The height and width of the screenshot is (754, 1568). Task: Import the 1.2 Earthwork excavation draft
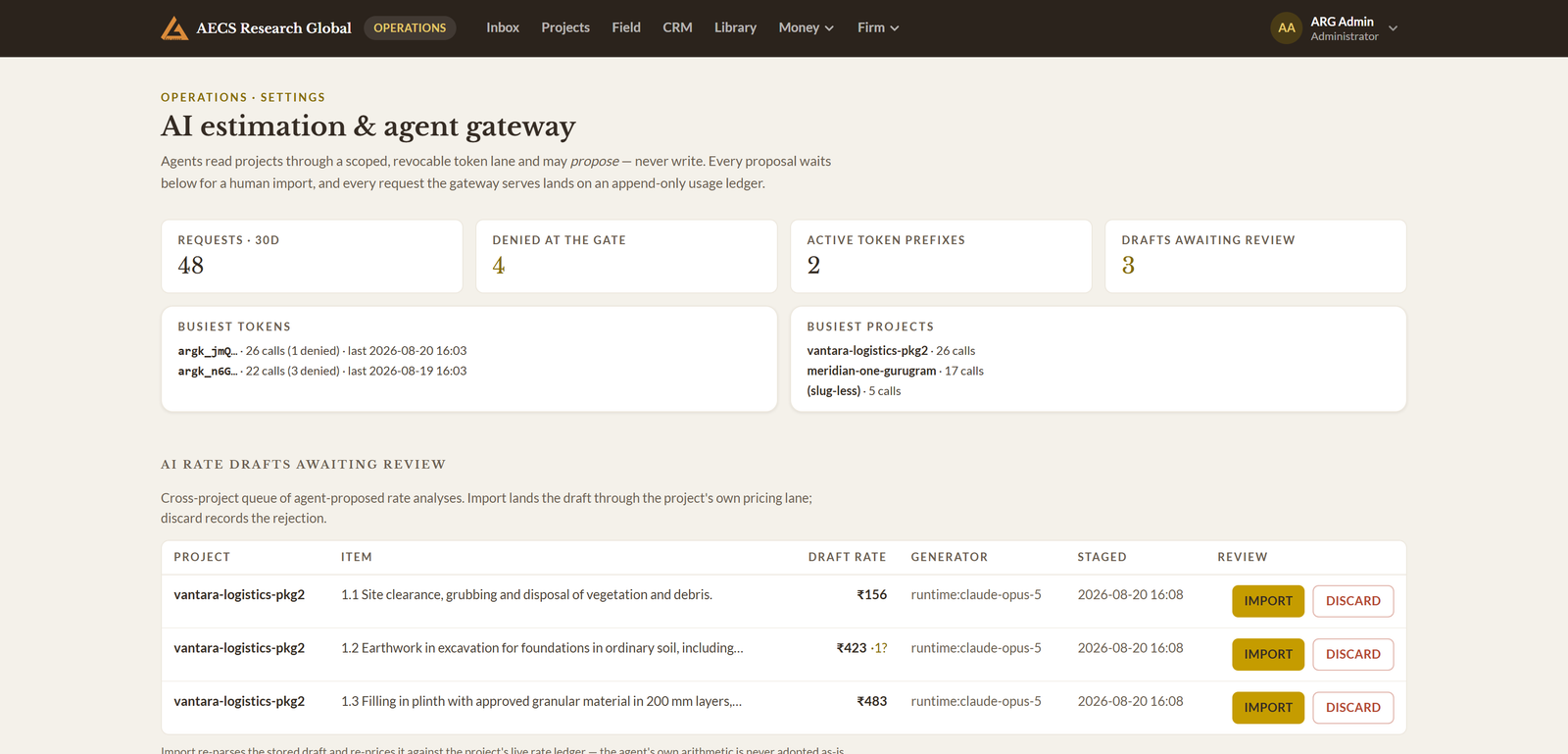1268,654
